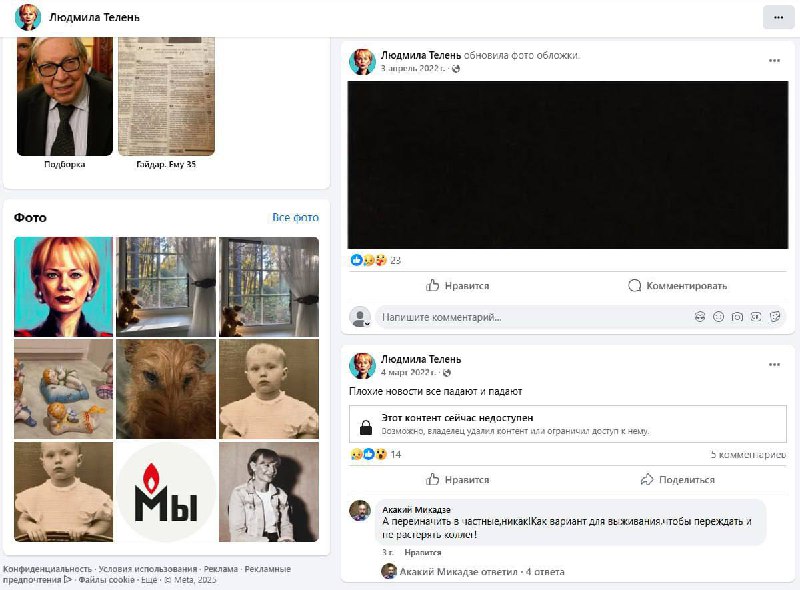
Task: Open the sticker picker icon
Action: (x=774, y=317)
